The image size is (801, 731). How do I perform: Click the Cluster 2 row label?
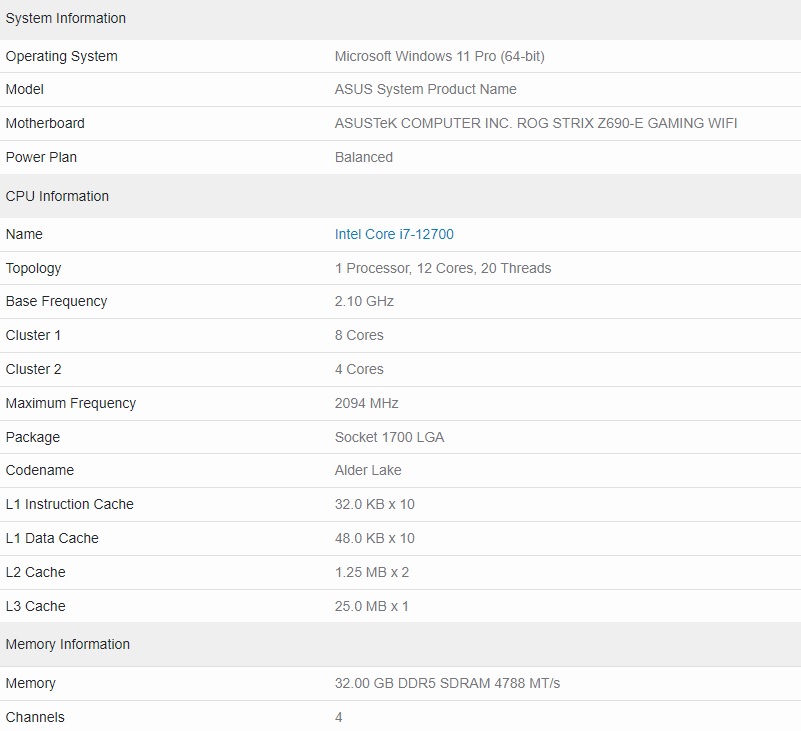(x=33, y=369)
